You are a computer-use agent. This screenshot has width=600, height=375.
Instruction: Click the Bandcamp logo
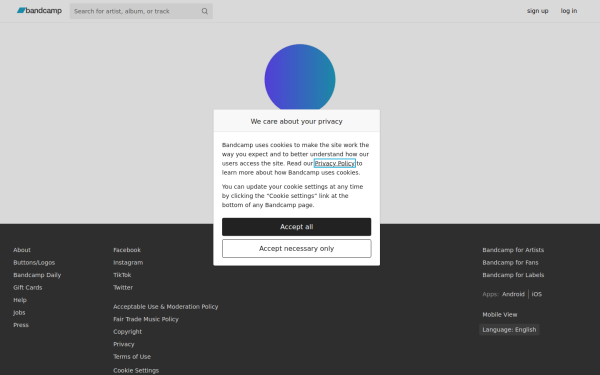(39, 11)
